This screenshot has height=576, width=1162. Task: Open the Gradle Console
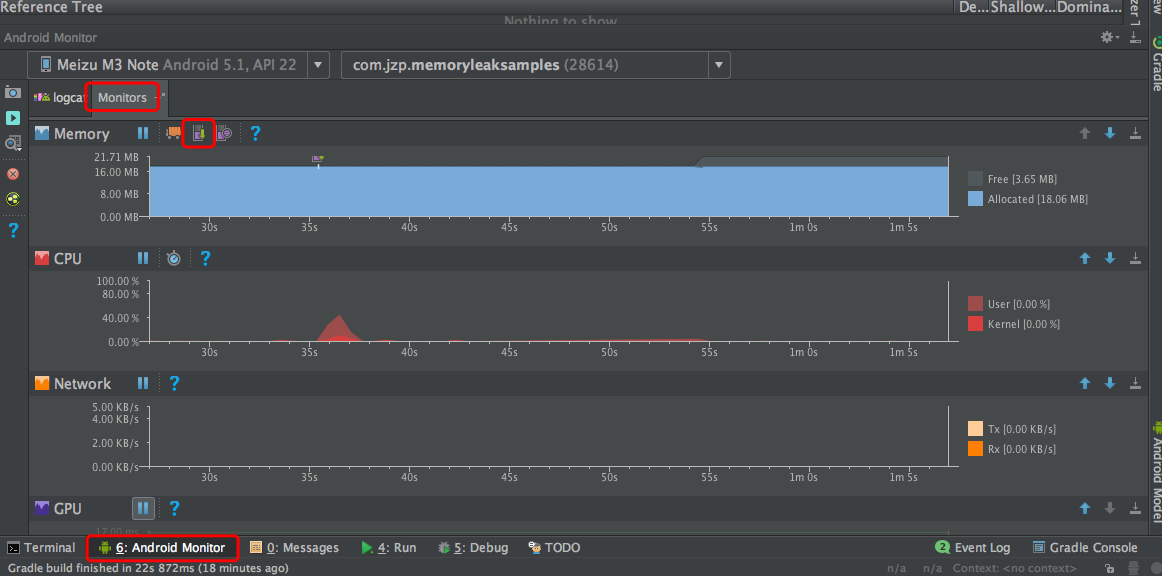point(1085,547)
